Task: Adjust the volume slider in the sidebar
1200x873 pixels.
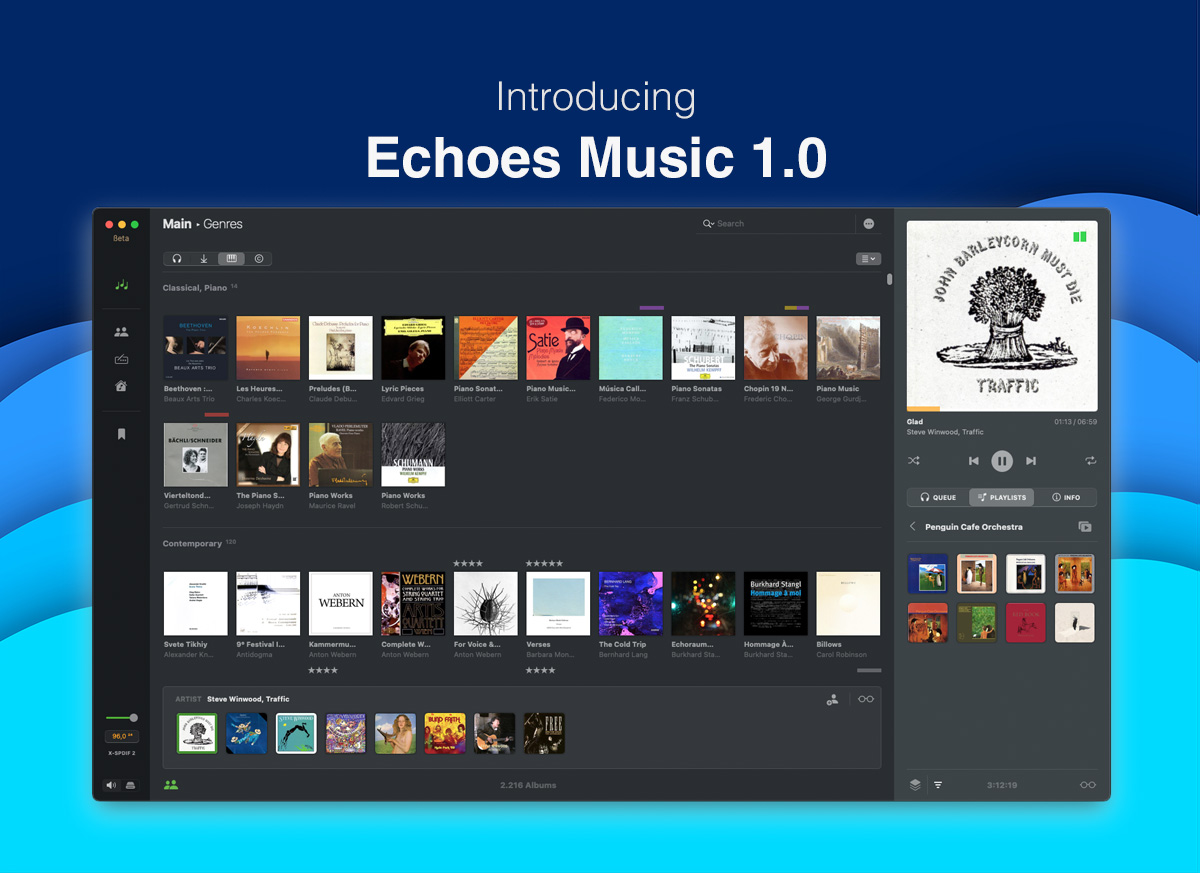Action: 121,717
